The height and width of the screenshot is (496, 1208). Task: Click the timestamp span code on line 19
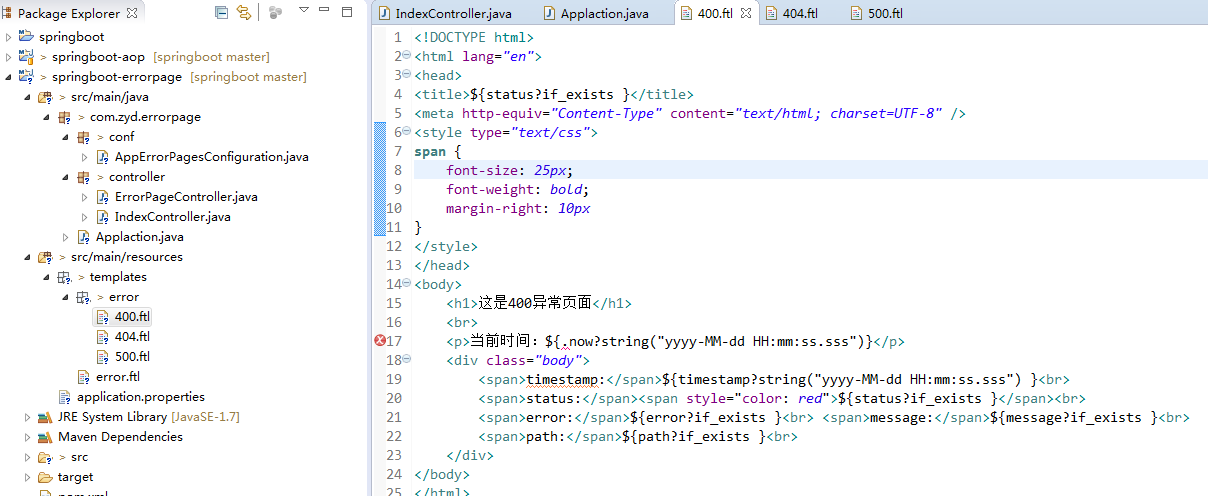pyautogui.click(x=774, y=380)
